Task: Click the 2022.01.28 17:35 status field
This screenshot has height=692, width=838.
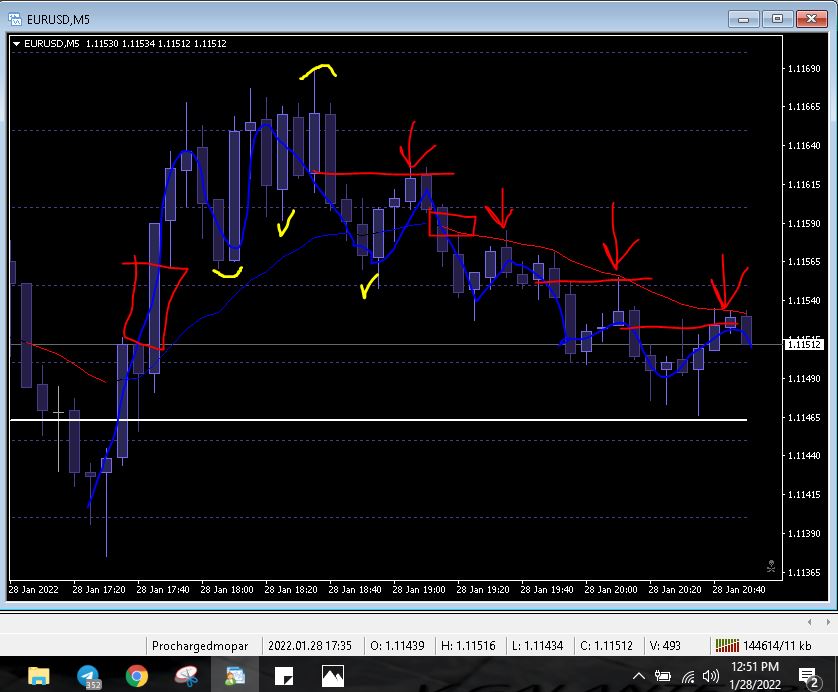Action: pyautogui.click(x=310, y=646)
